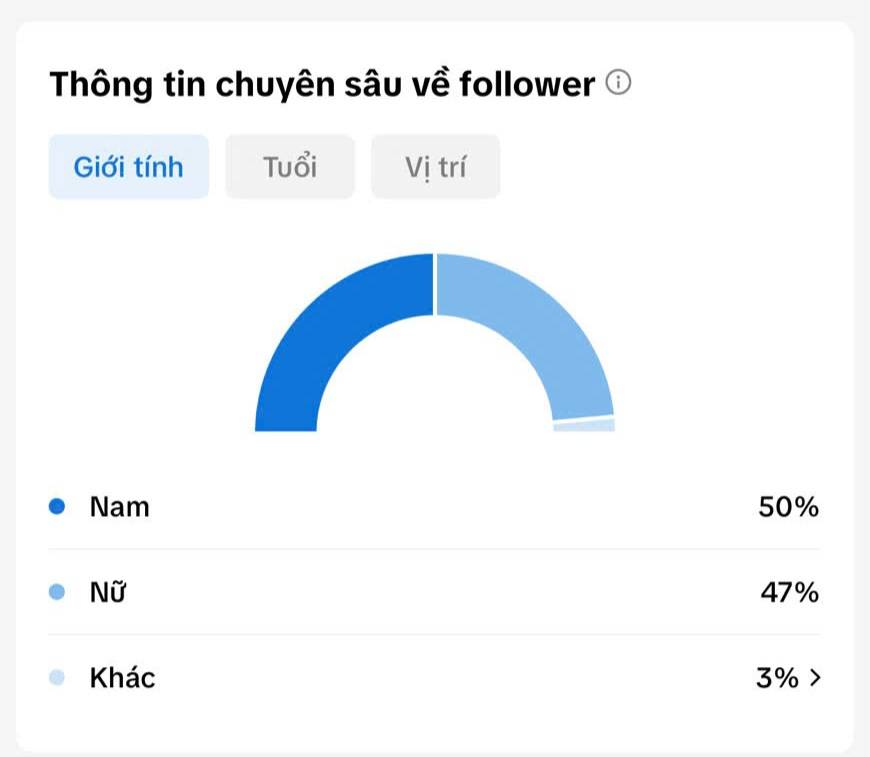Click the 47% value for Nữ
The width and height of the screenshot is (870, 757).
point(790,592)
